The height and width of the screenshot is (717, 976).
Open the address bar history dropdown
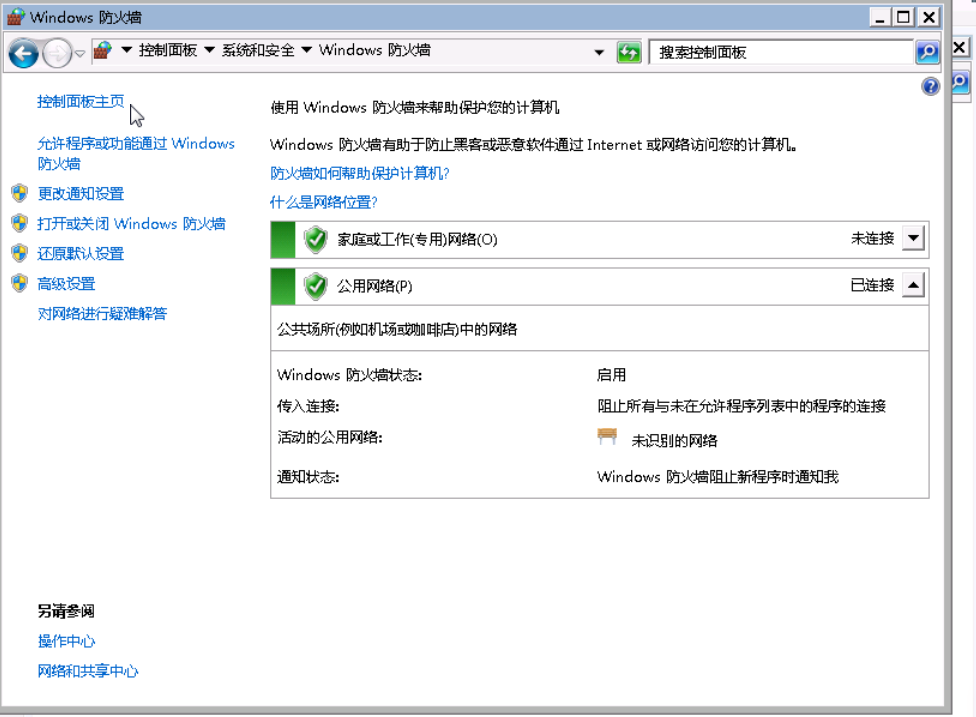pos(599,52)
